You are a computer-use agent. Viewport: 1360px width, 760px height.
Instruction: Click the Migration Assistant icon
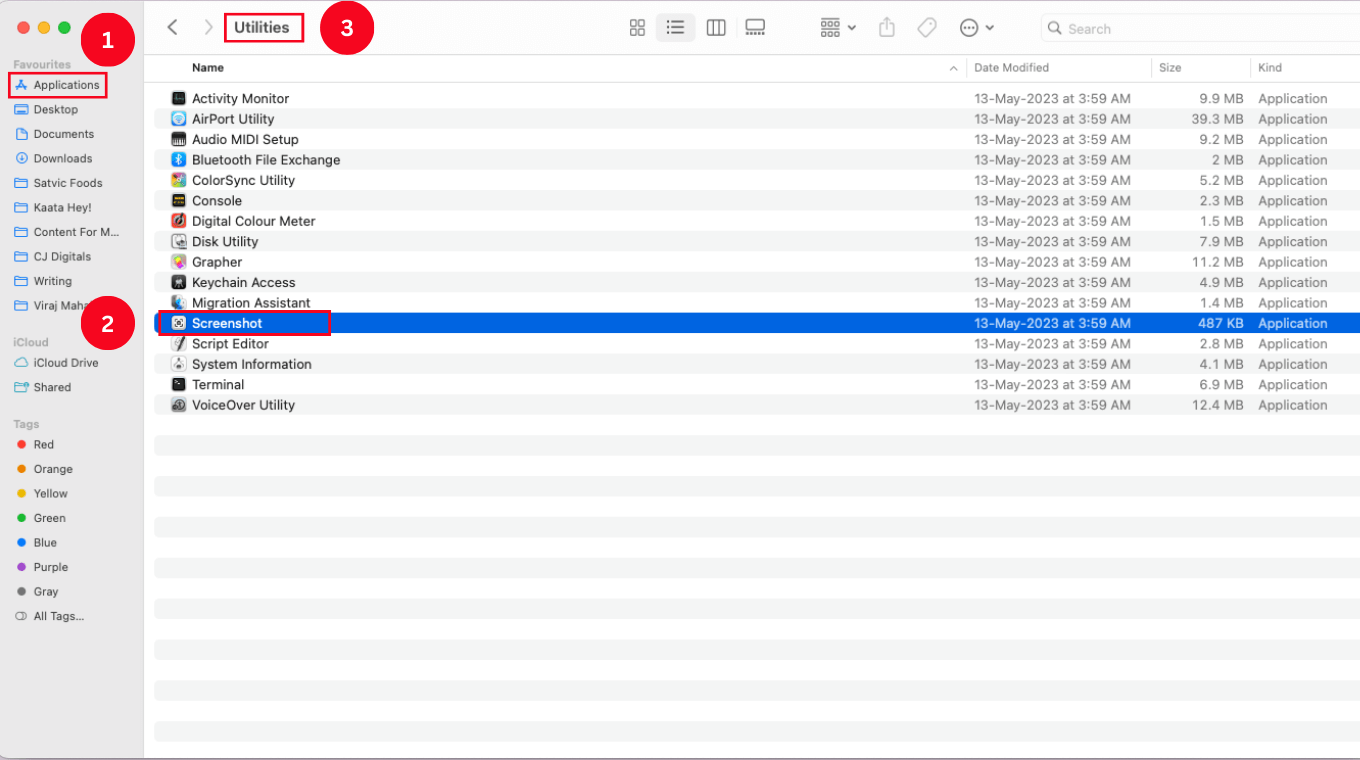coord(179,303)
